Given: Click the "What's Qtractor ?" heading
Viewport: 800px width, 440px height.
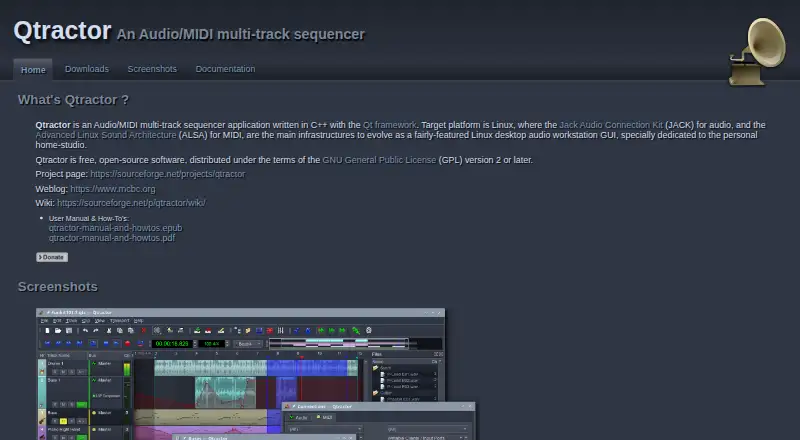Looking at the screenshot, I should click(x=73, y=100).
